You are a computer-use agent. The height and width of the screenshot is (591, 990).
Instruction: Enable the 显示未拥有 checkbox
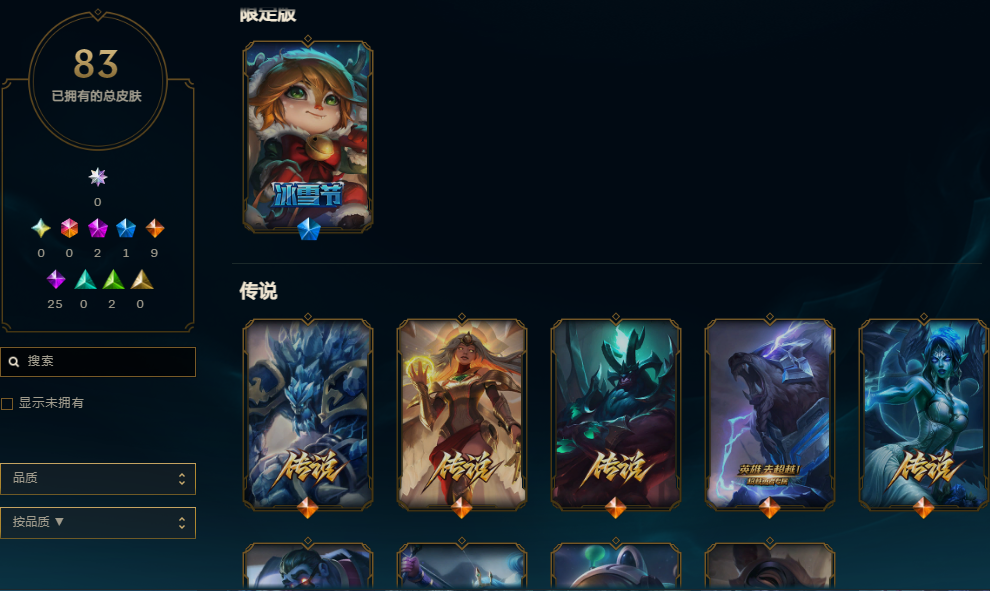pos(8,403)
